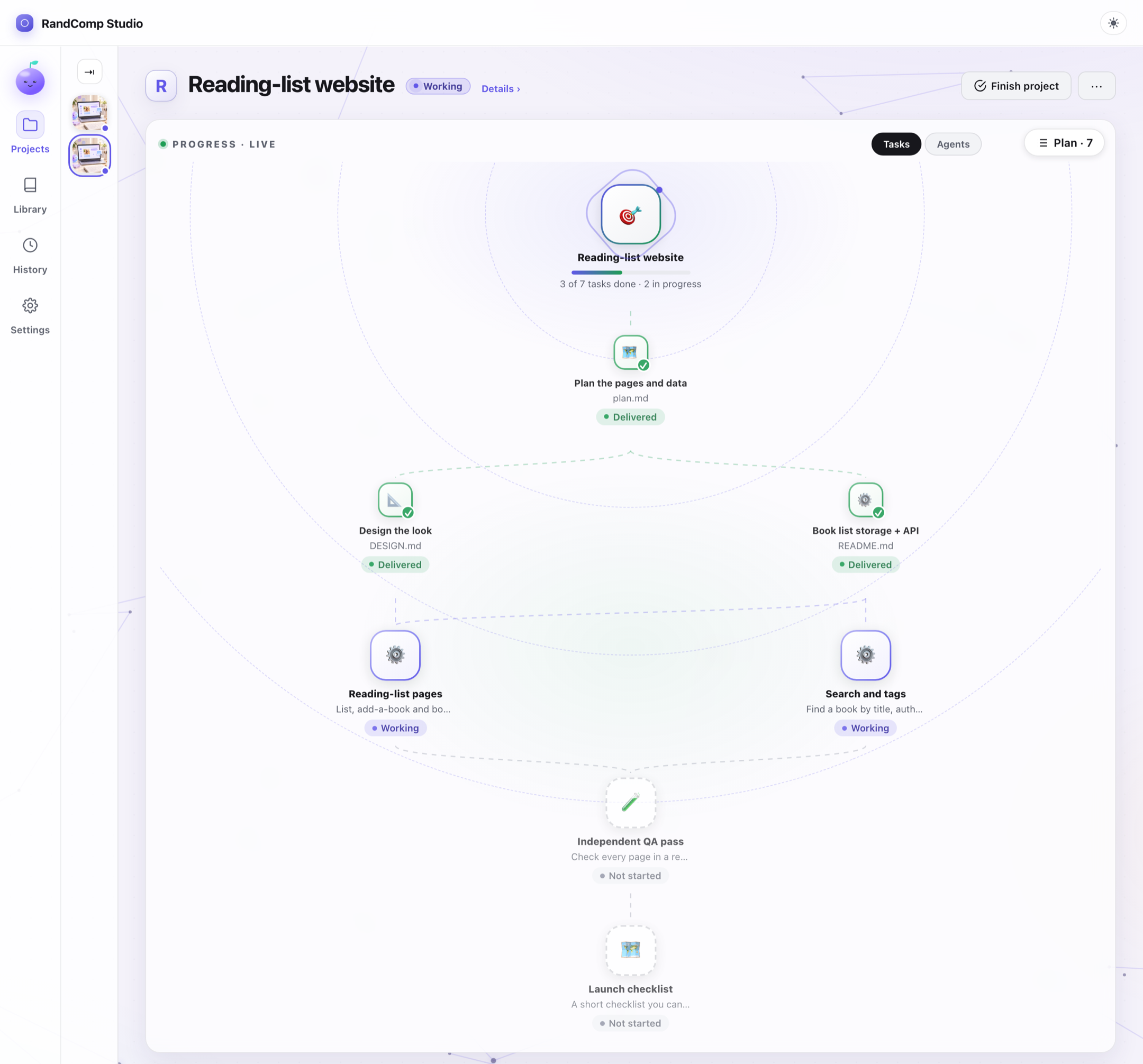This screenshot has height=1064, width=1143.
Task: Click Working badge under Search and tags
Action: coord(865,727)
